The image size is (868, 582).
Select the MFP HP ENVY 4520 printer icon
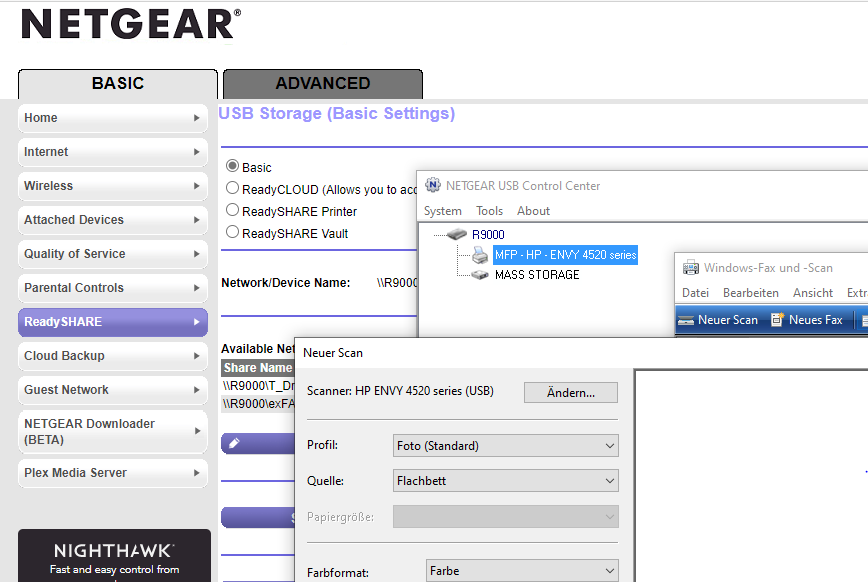coord(480,255)
